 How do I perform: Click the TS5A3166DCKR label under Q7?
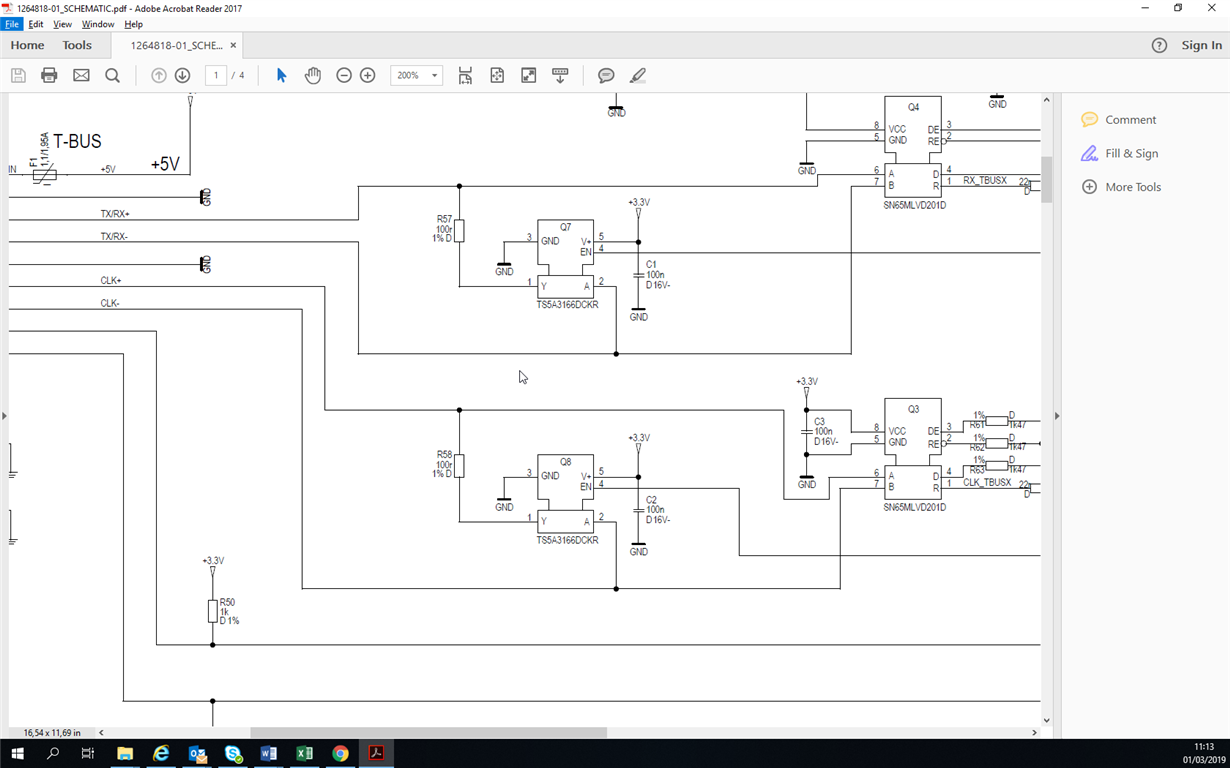(x=567, y=305)
